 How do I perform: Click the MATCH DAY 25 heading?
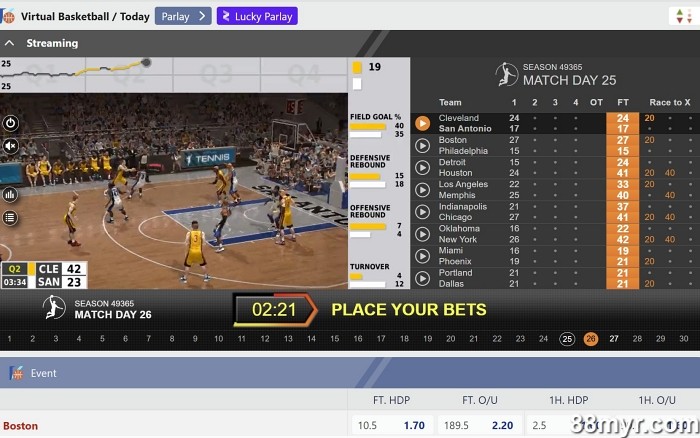569,80
